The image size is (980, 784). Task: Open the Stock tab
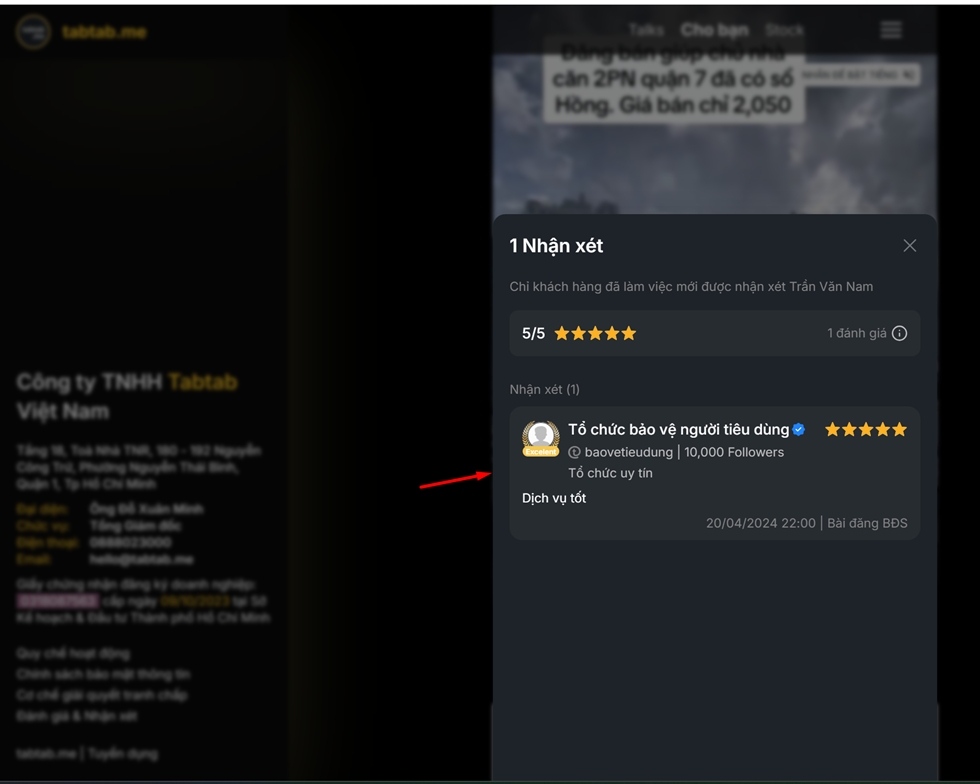coord(784,29)
